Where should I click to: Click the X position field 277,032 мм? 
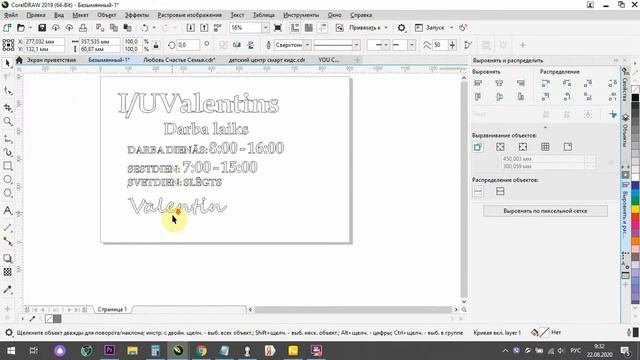44,42
